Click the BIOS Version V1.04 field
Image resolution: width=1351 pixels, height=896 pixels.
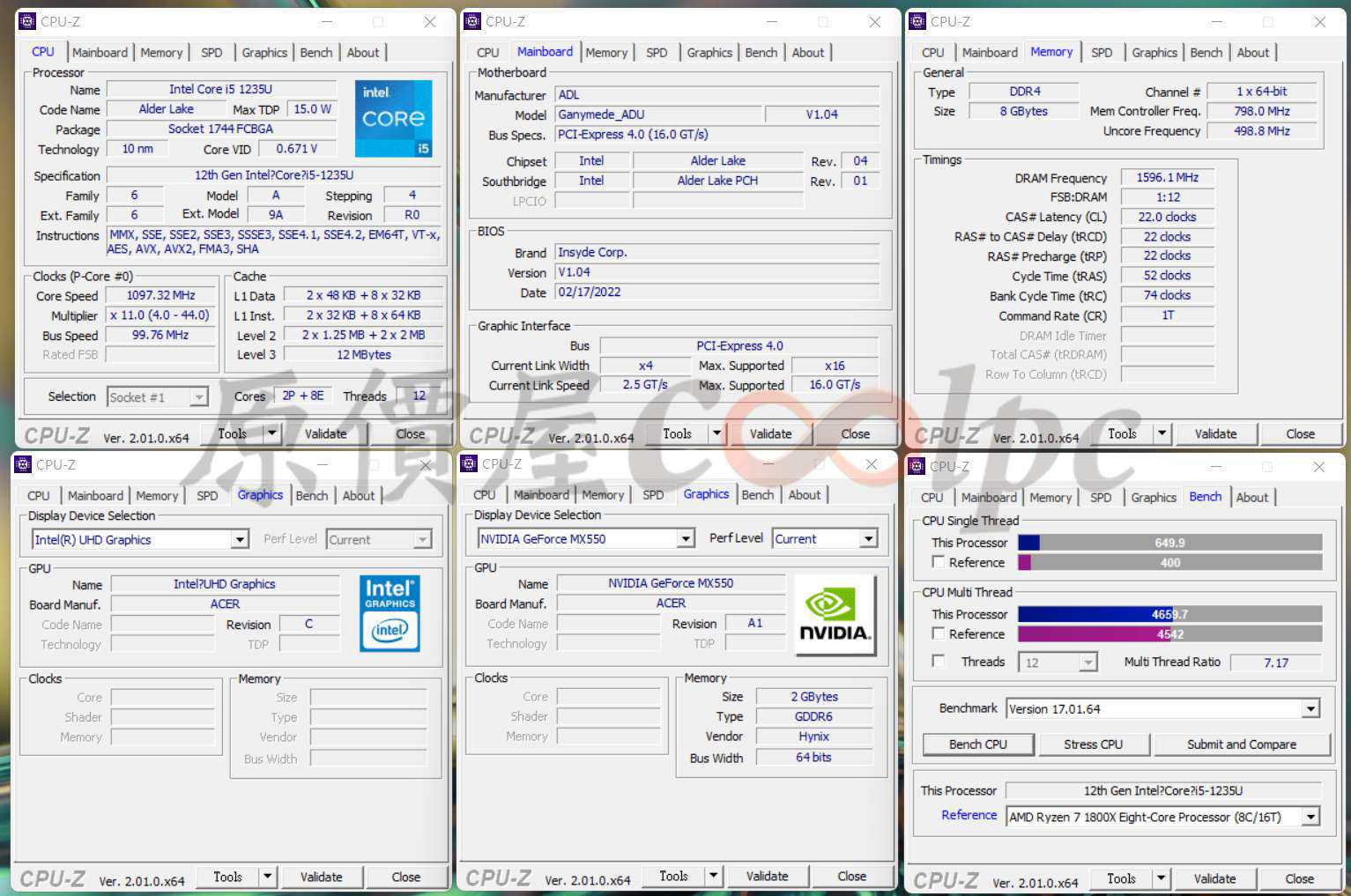coord(716,272)
